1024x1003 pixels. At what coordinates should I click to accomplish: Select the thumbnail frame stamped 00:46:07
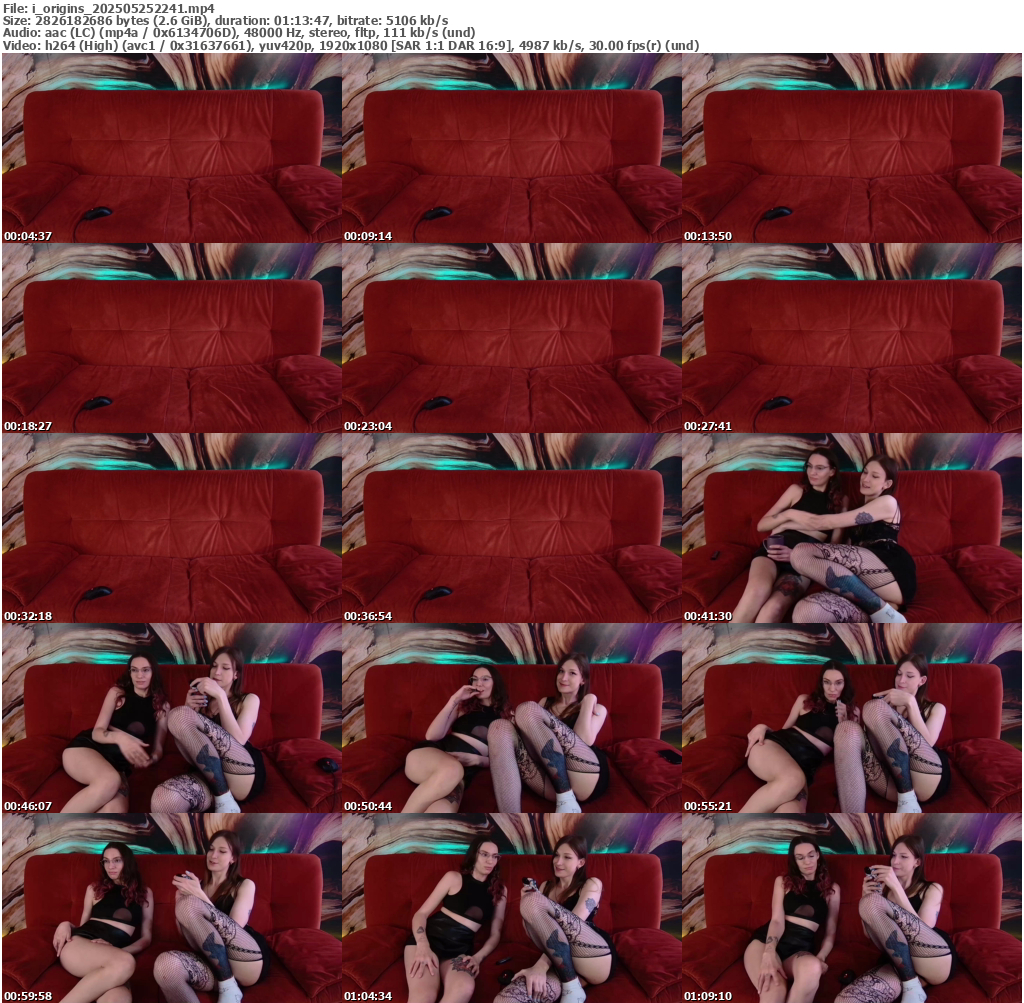click(x=172, y=718)
